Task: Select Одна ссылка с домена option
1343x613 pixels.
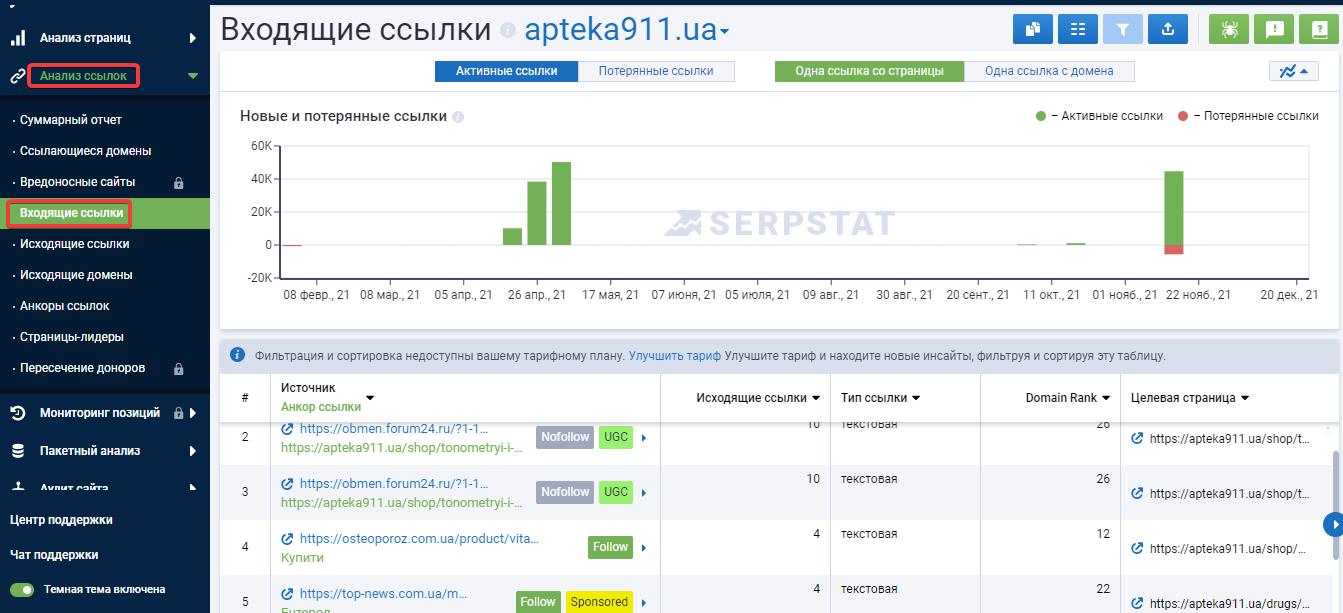Action: tap(1048, 71)
